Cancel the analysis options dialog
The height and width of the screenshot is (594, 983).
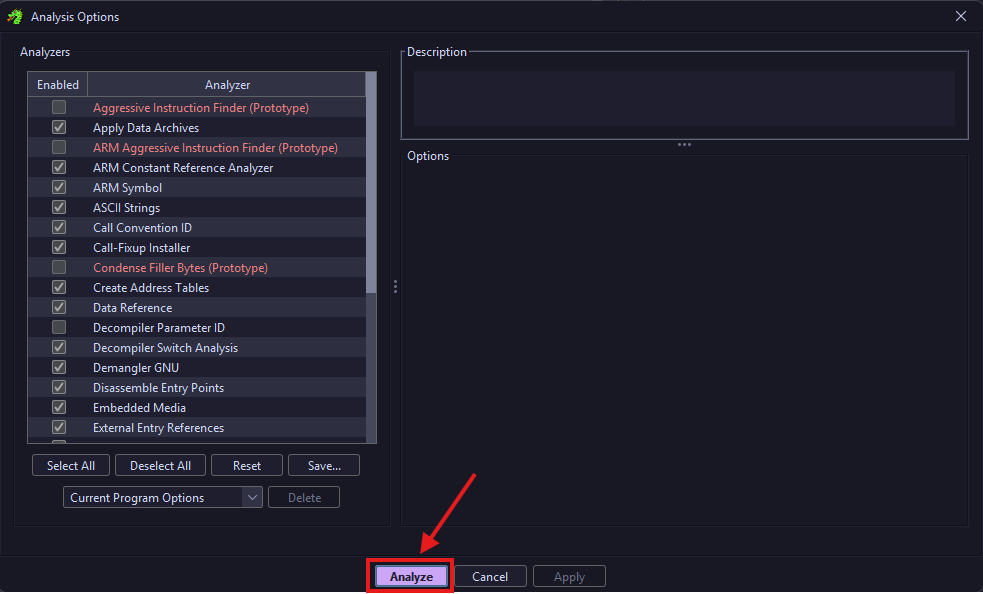click(x=490, y=576)
